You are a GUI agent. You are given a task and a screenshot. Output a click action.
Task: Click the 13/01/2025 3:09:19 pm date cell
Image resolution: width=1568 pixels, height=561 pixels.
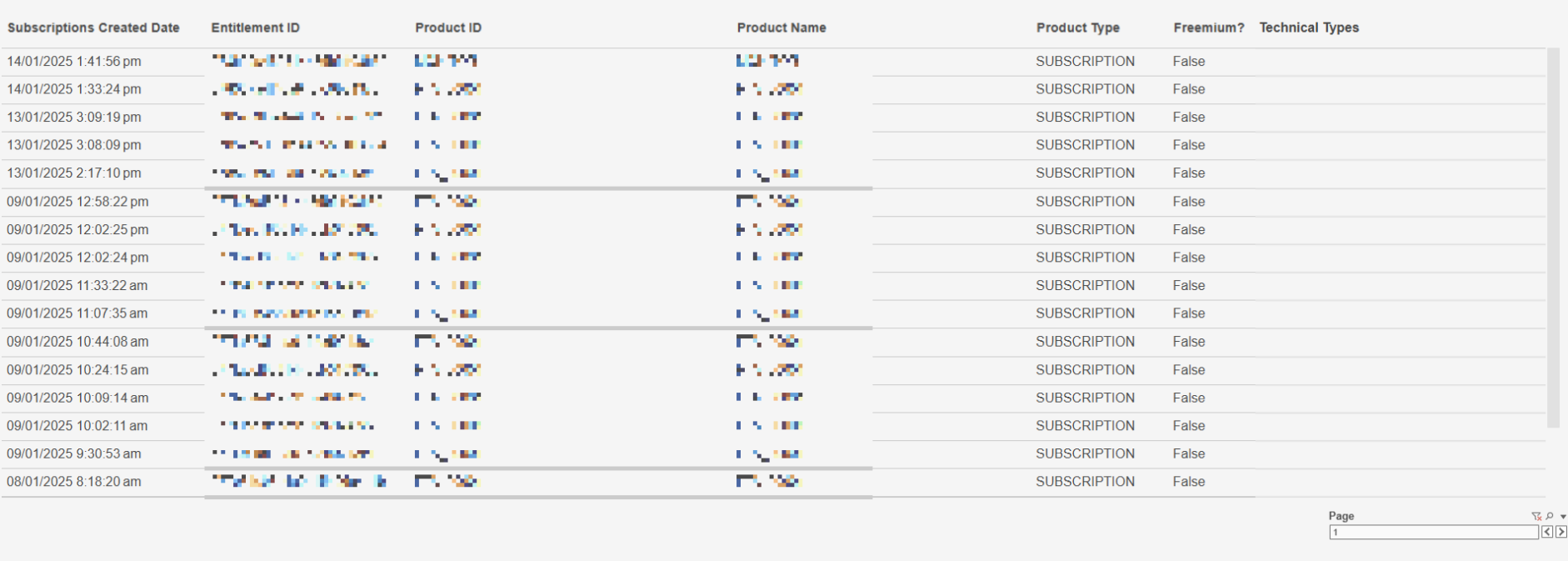tap(74, 118)
